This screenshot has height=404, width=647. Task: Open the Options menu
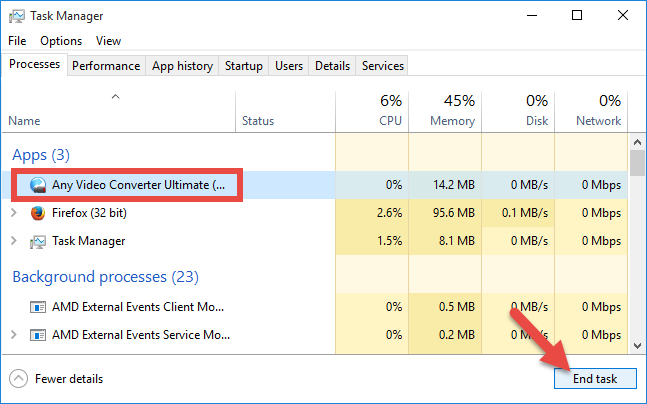[x=61, y=41]
